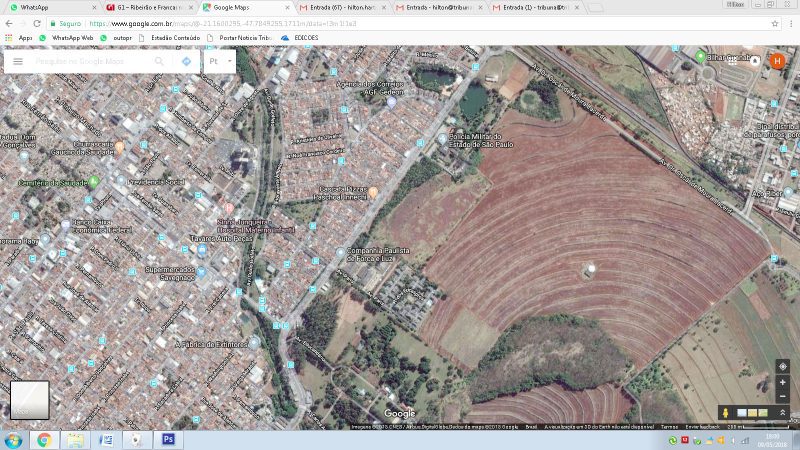Viewport: 800px width, 450px height.
Task: Expand the 'Pt' language dropdown
Action: pyautogui.click(x=219, y=61)
